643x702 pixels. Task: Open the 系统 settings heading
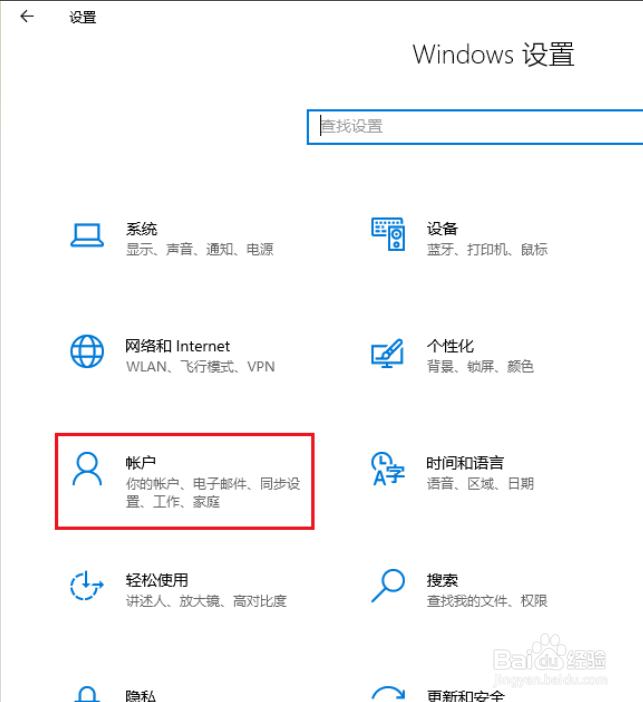pyautogui.click(x=141, y=229)
